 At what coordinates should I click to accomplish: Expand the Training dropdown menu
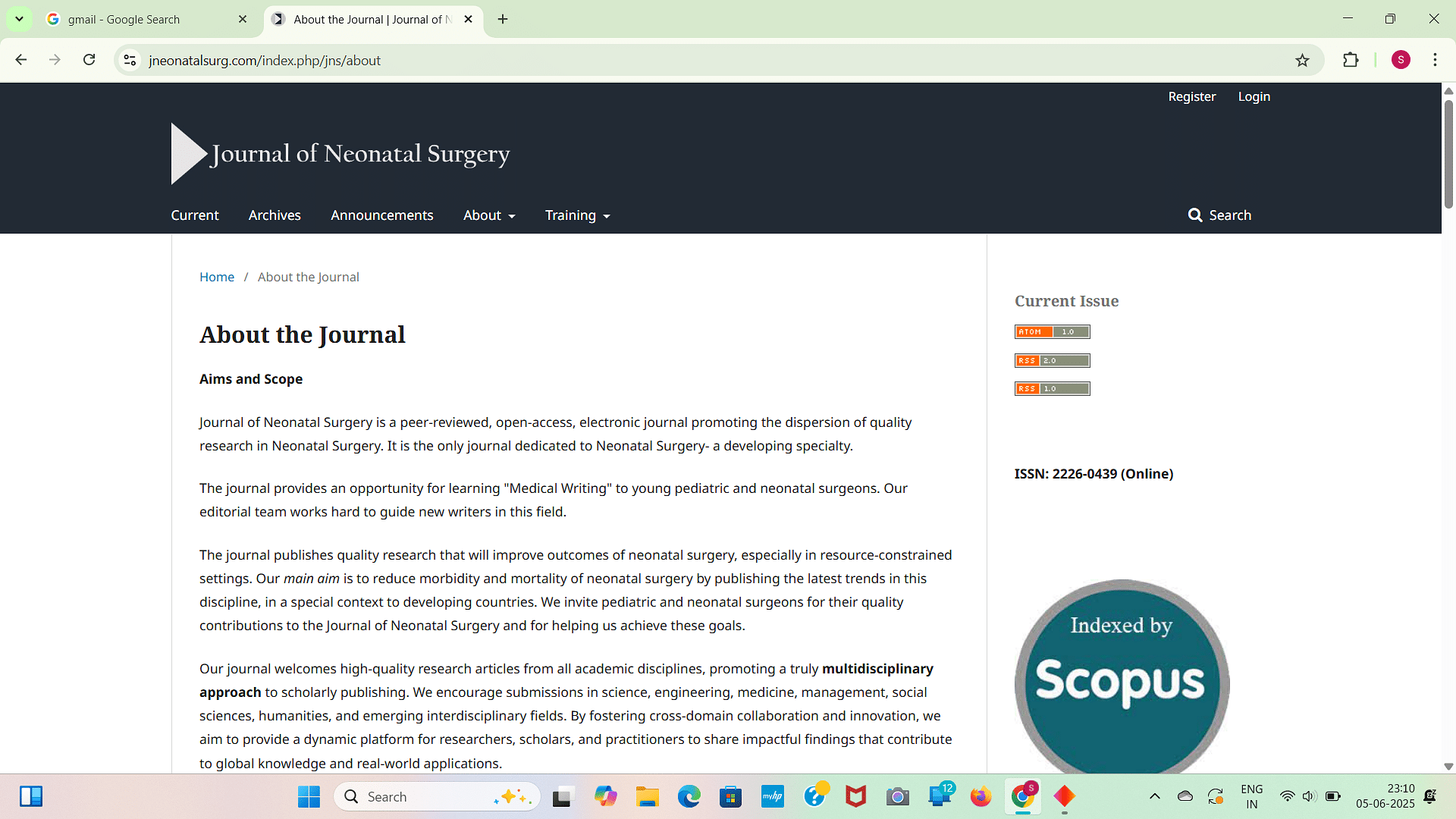tap(577, 215)
